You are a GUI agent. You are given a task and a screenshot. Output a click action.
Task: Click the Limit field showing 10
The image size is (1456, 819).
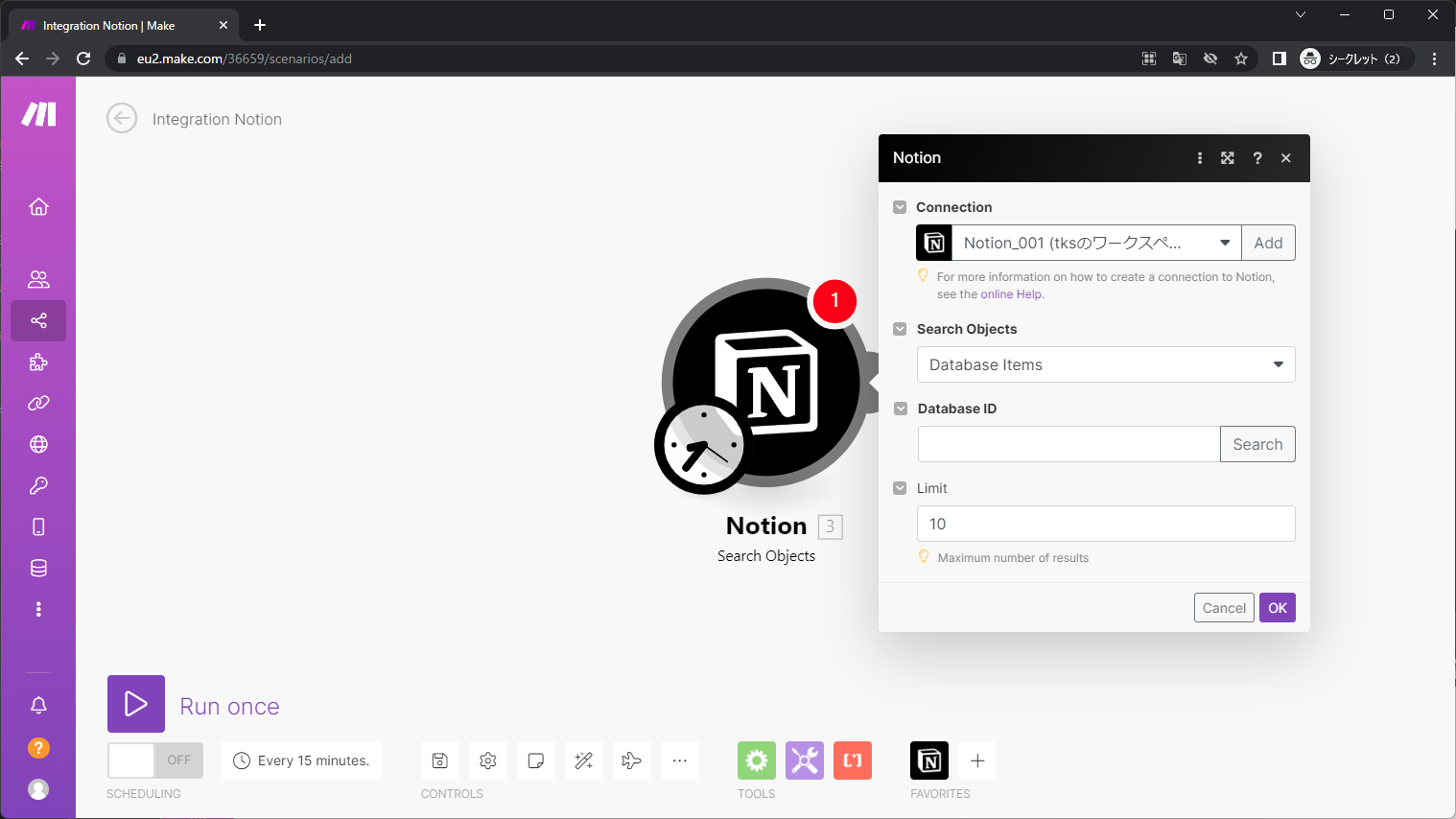(x=1106, y=524)
